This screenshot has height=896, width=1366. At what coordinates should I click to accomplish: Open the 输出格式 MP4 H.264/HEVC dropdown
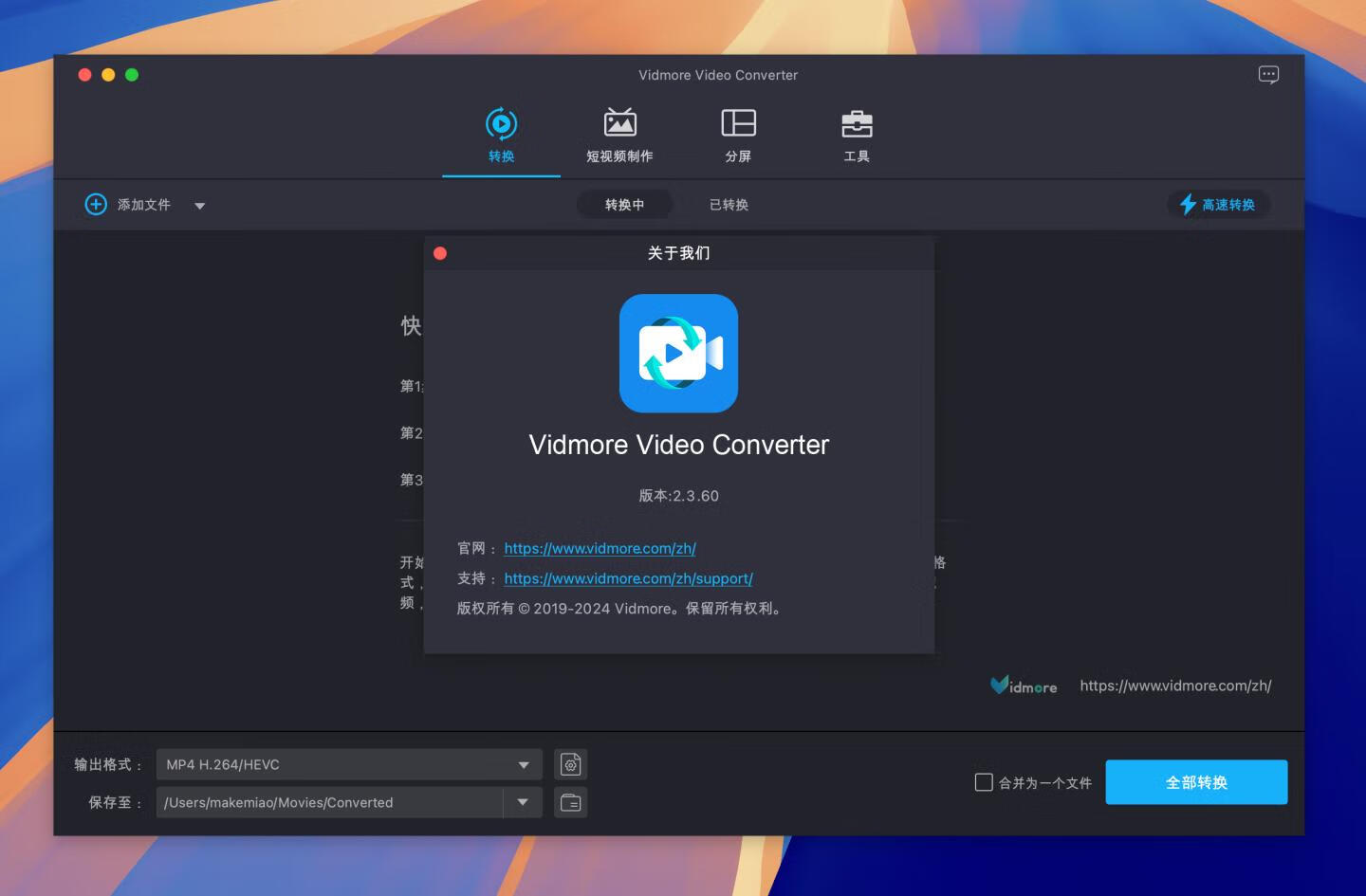(x=349, y=764)
